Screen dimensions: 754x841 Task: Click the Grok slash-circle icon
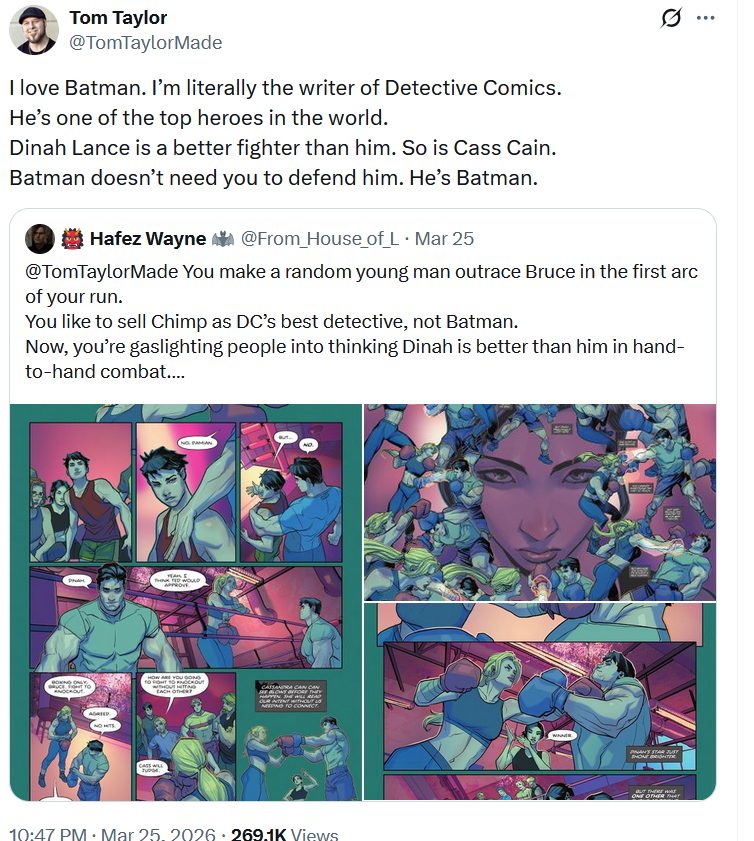click(672, 19)
